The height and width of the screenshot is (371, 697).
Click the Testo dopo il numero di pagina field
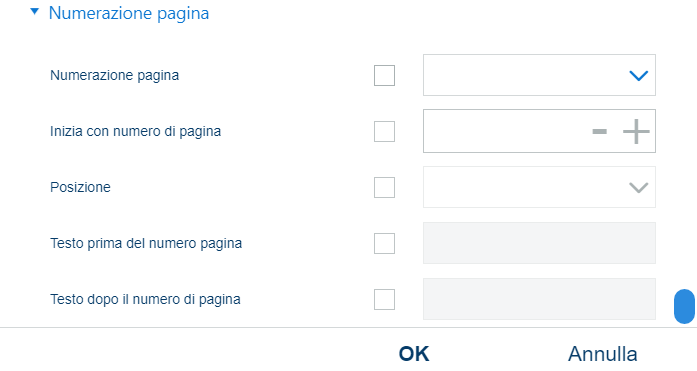[x=539, y=299]
